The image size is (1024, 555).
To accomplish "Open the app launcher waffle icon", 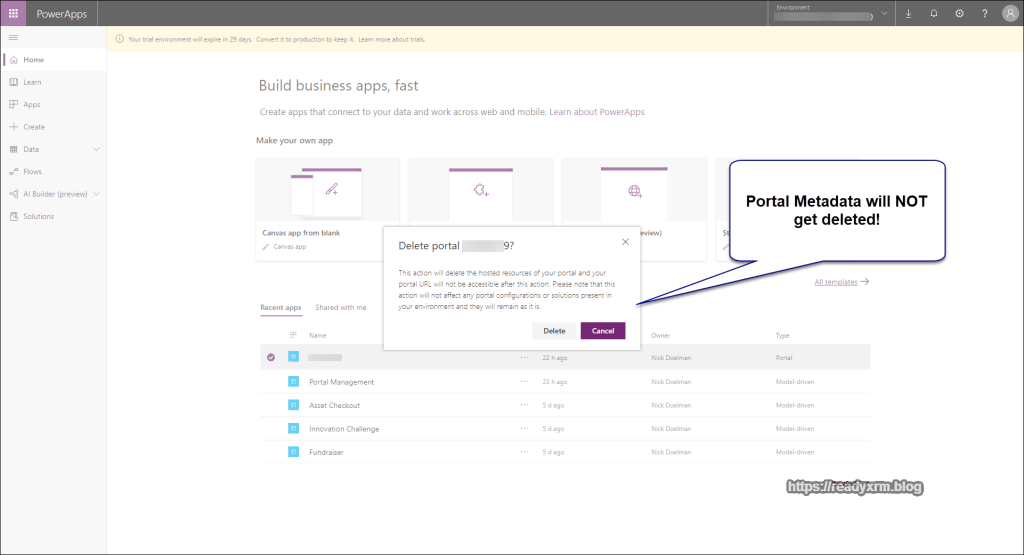I will pos(13,13).
